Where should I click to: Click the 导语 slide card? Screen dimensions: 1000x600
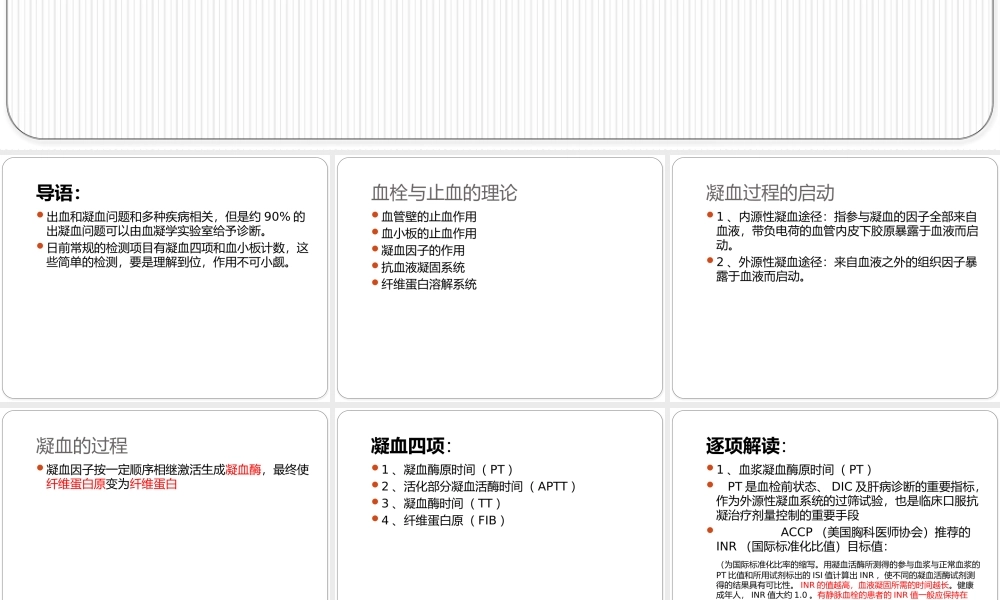[x=165, y=275]
